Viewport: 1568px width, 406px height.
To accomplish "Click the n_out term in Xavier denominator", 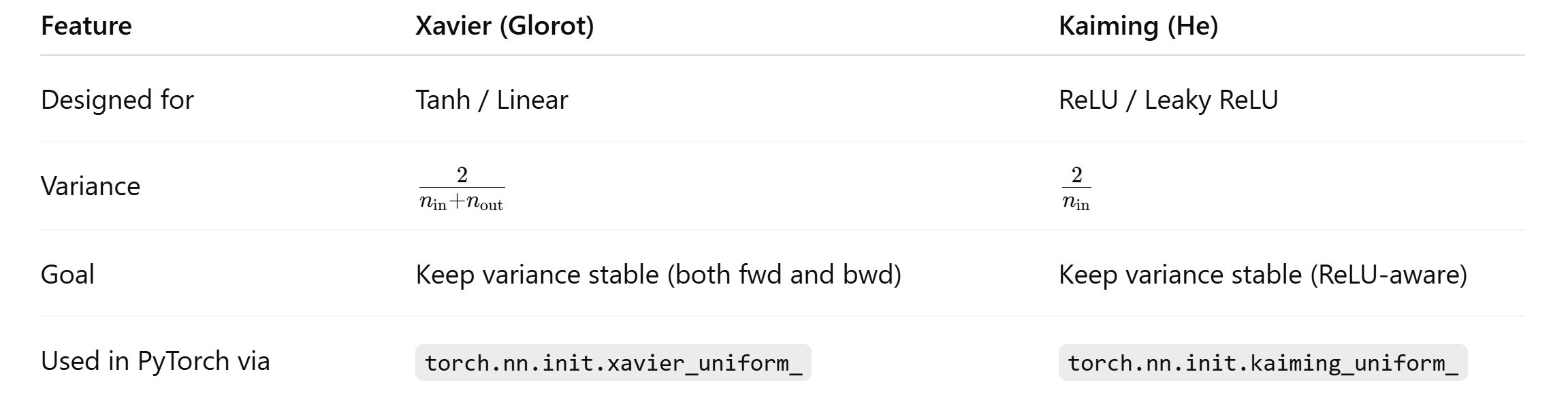I will point(484,203).
